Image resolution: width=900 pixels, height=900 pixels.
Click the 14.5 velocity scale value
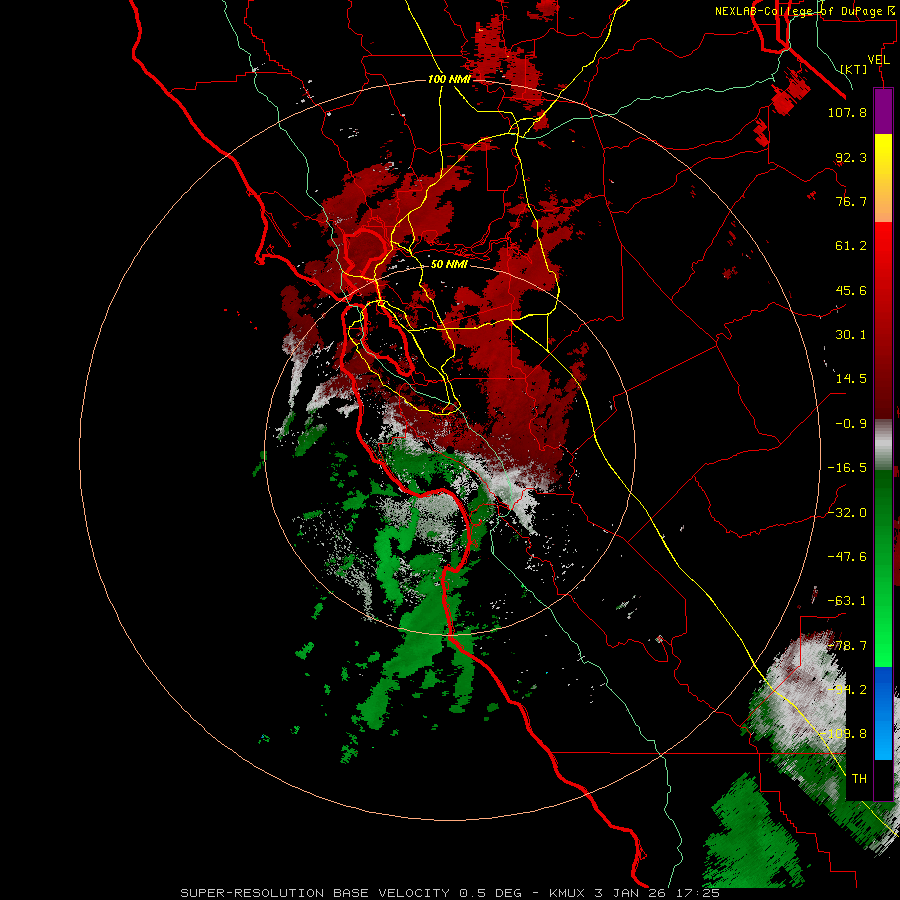pyautogui.click(x=851, y=379)
